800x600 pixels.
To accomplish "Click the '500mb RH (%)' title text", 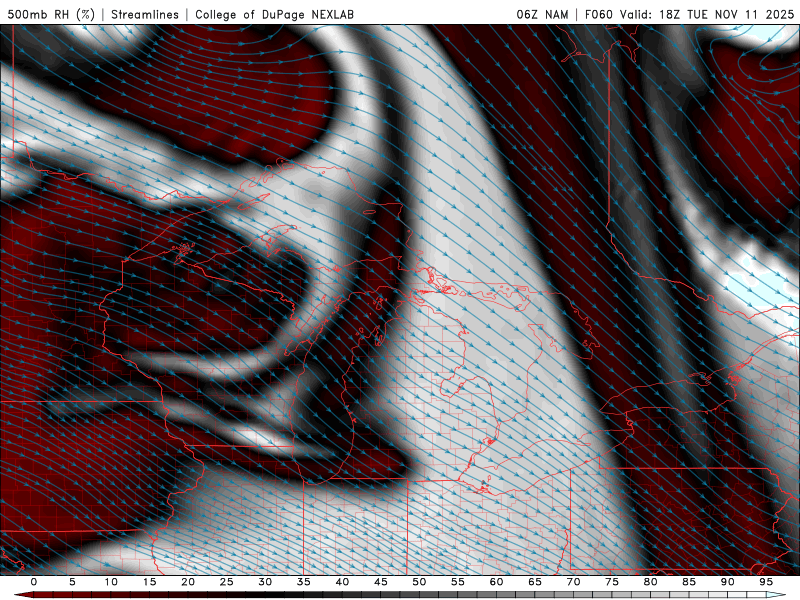I will coord(51,14).
